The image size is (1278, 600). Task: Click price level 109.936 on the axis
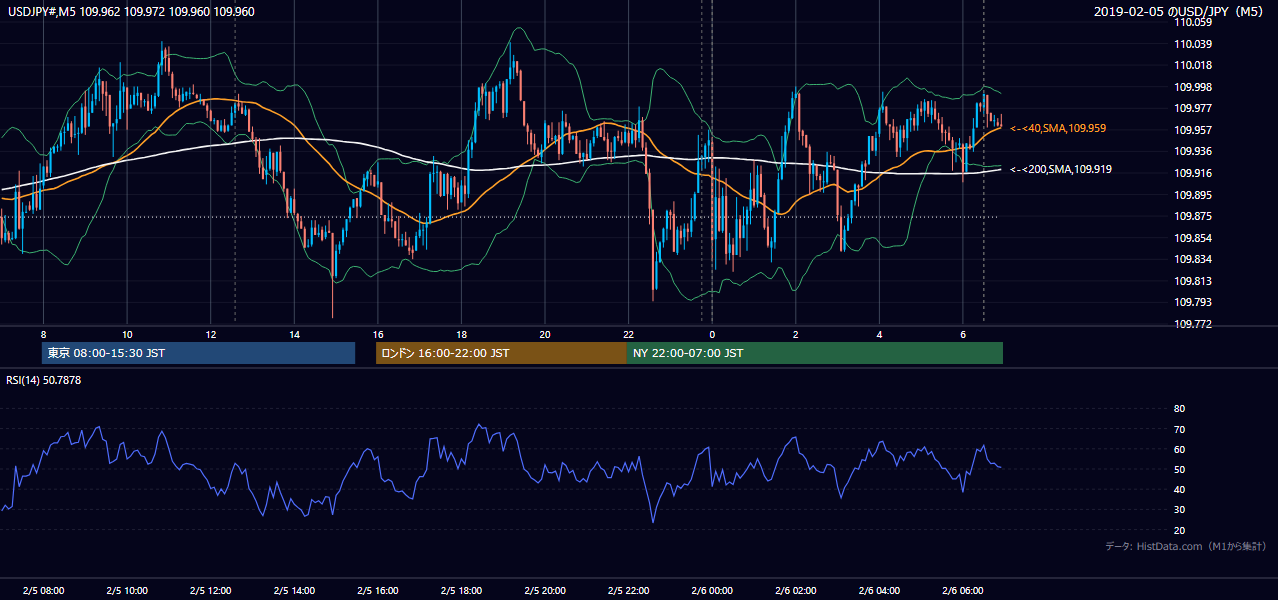pos(1193,151)
